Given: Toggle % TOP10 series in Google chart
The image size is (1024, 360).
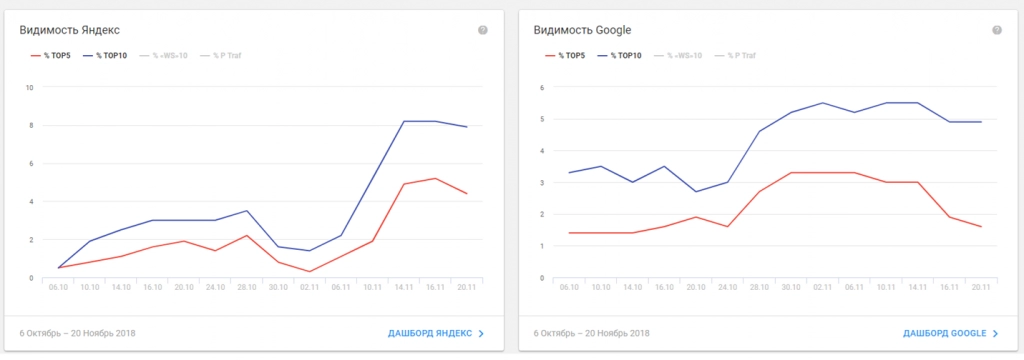Looking at the screenshot, I should [x=622, y=56].
